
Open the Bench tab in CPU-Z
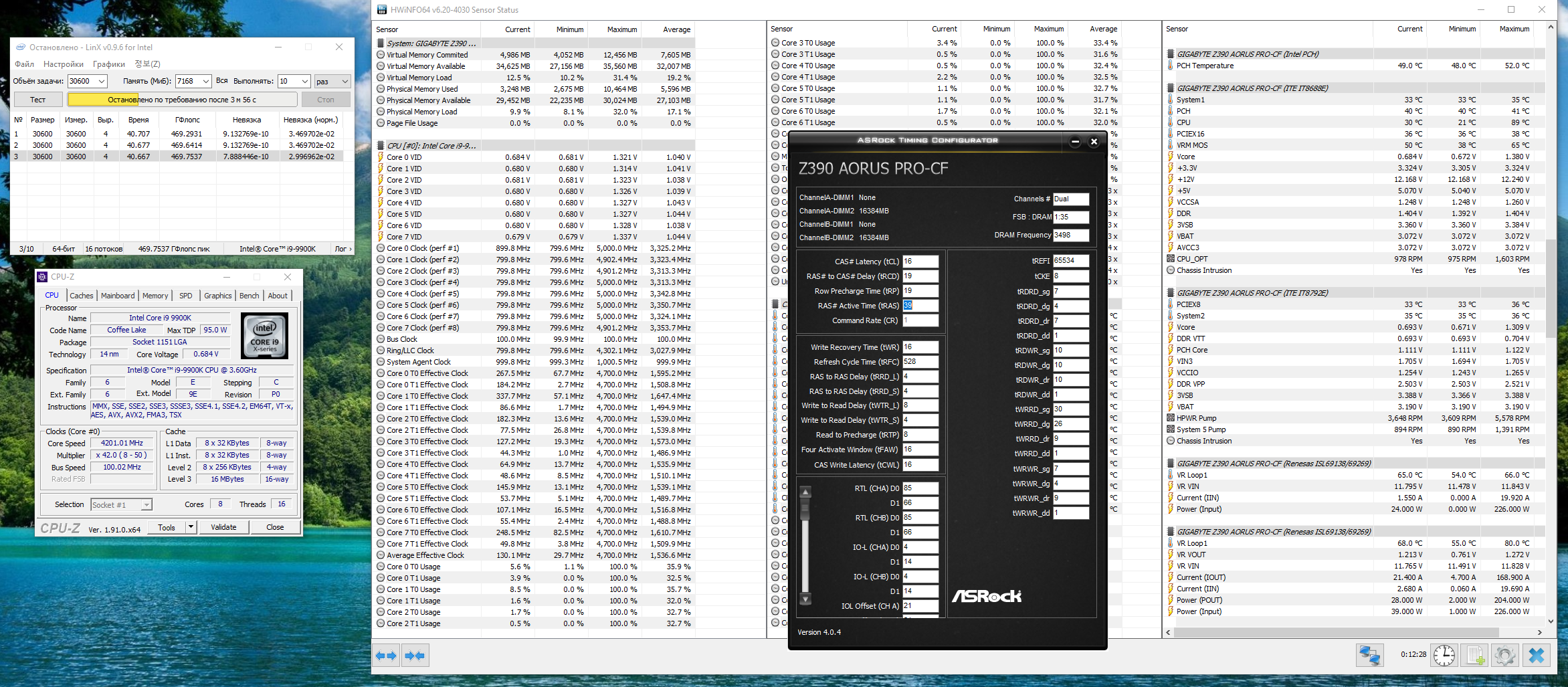pyautogui.click(x=250, y=296)
